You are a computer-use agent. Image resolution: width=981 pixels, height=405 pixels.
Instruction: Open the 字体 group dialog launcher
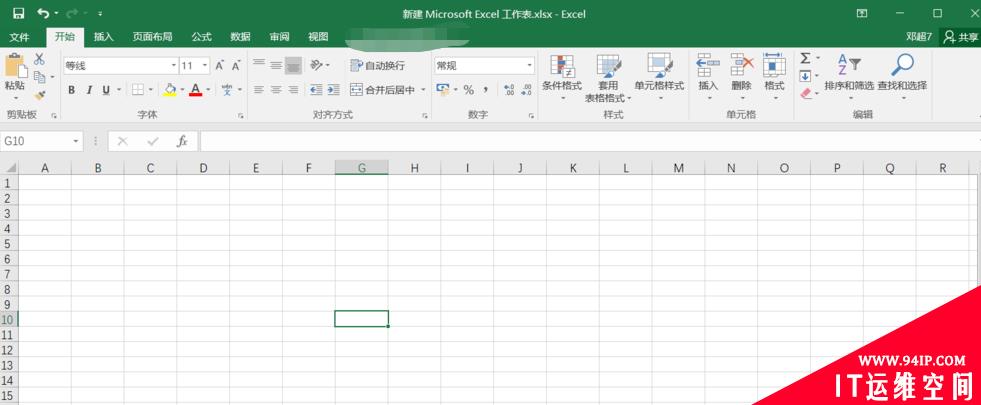point(240,115)
